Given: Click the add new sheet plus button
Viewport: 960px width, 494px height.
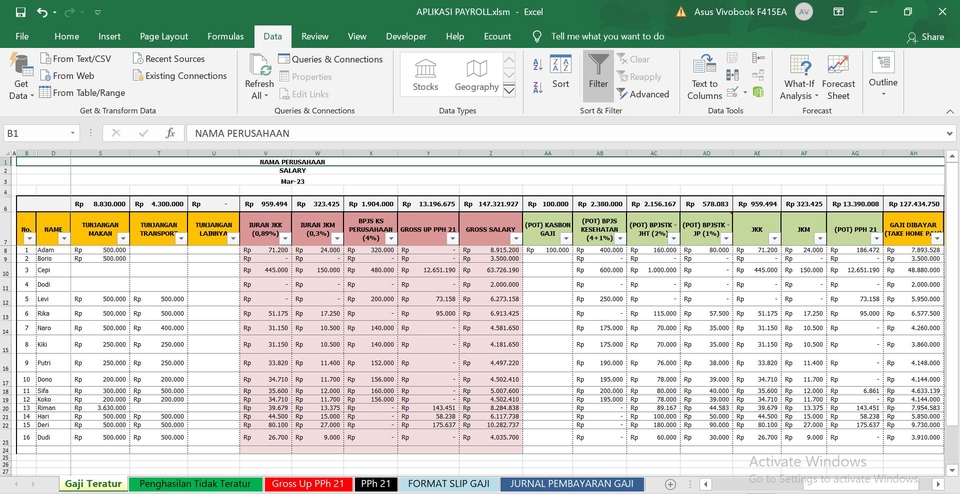Looking at the screenshot, I should pos(670,484).
